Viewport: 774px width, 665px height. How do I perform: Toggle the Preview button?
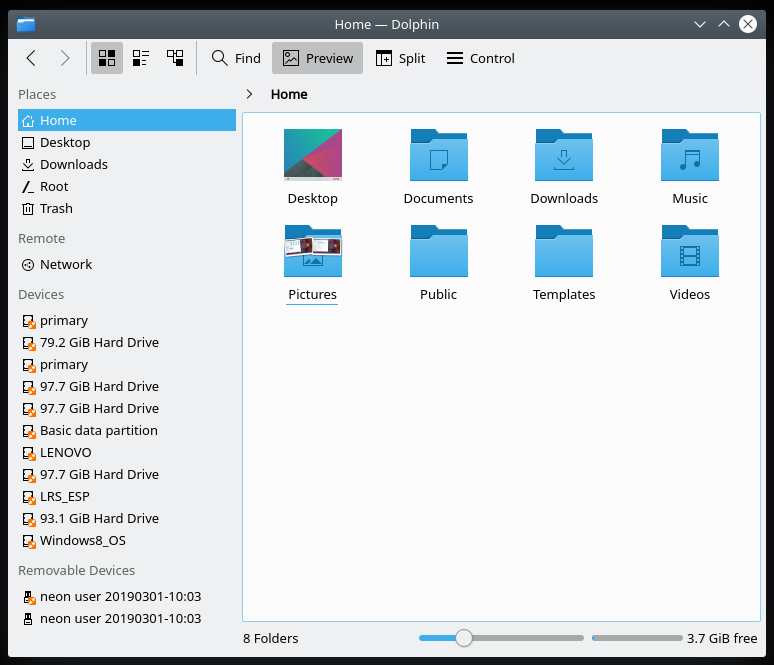pos(318,58)
